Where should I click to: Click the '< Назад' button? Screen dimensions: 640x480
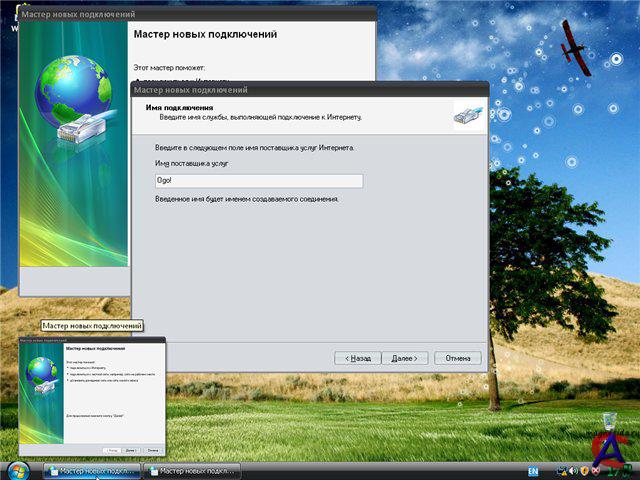[x=358, y=357]
